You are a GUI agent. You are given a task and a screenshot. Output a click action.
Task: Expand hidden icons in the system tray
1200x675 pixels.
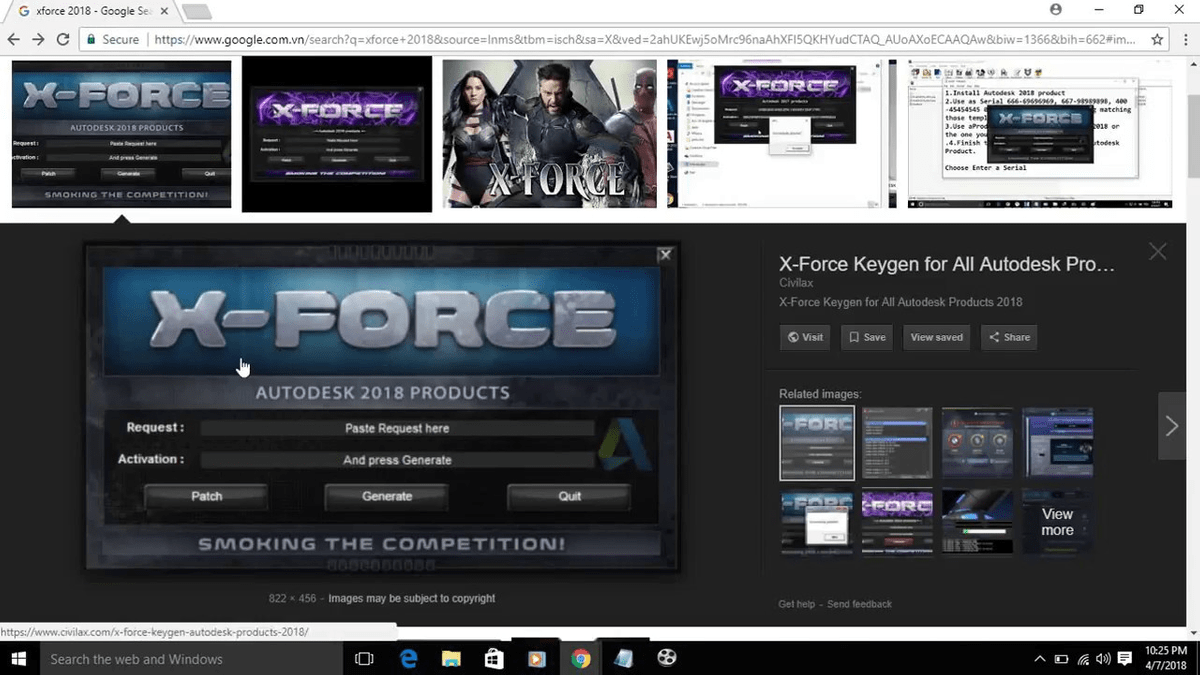tap(1040, 659)
